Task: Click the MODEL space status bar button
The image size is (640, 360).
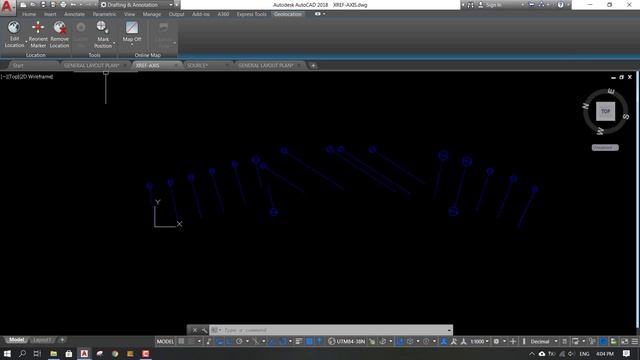Action: pos(165,341)
